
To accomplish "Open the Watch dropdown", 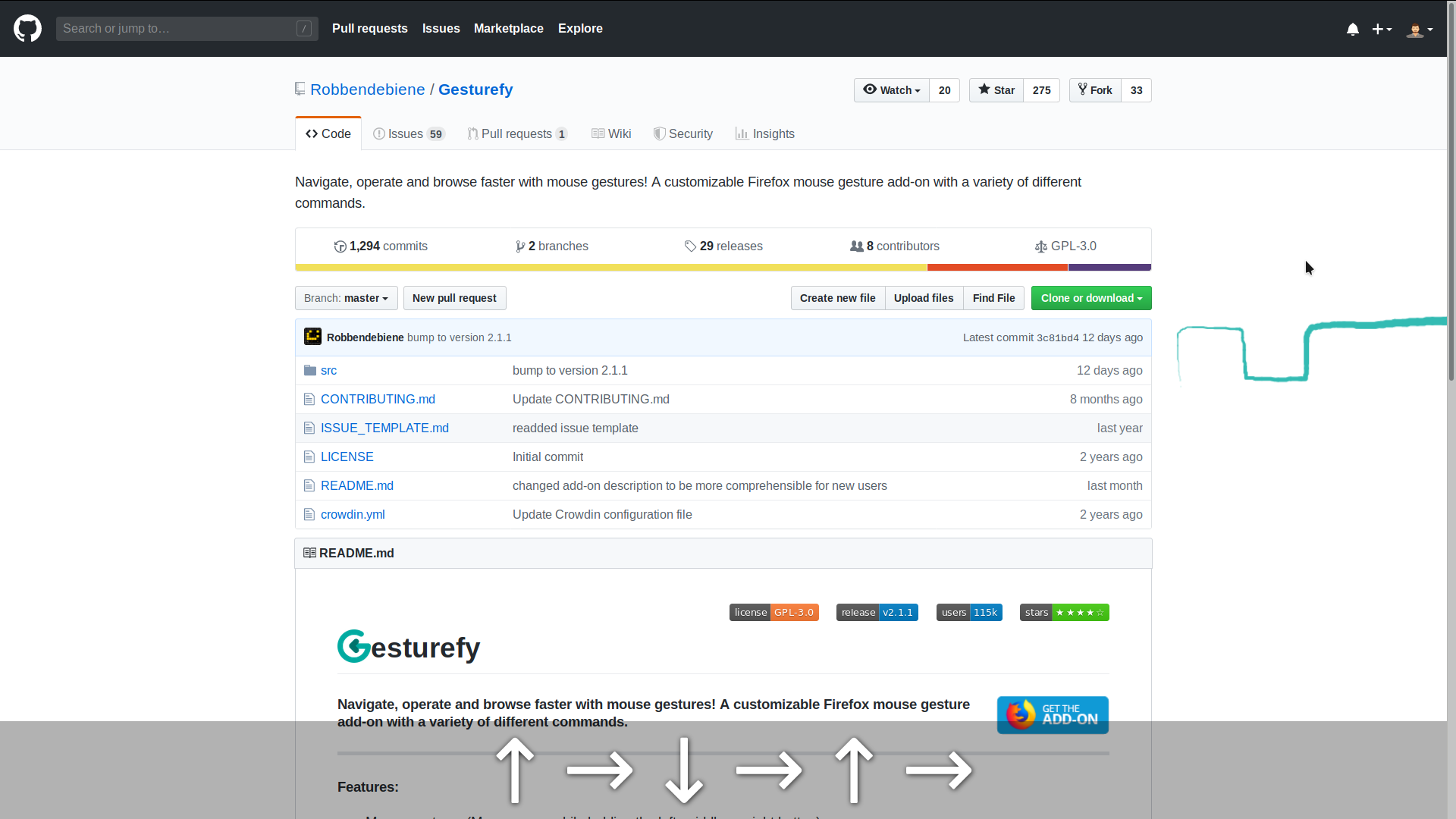I will pos(891,90).
